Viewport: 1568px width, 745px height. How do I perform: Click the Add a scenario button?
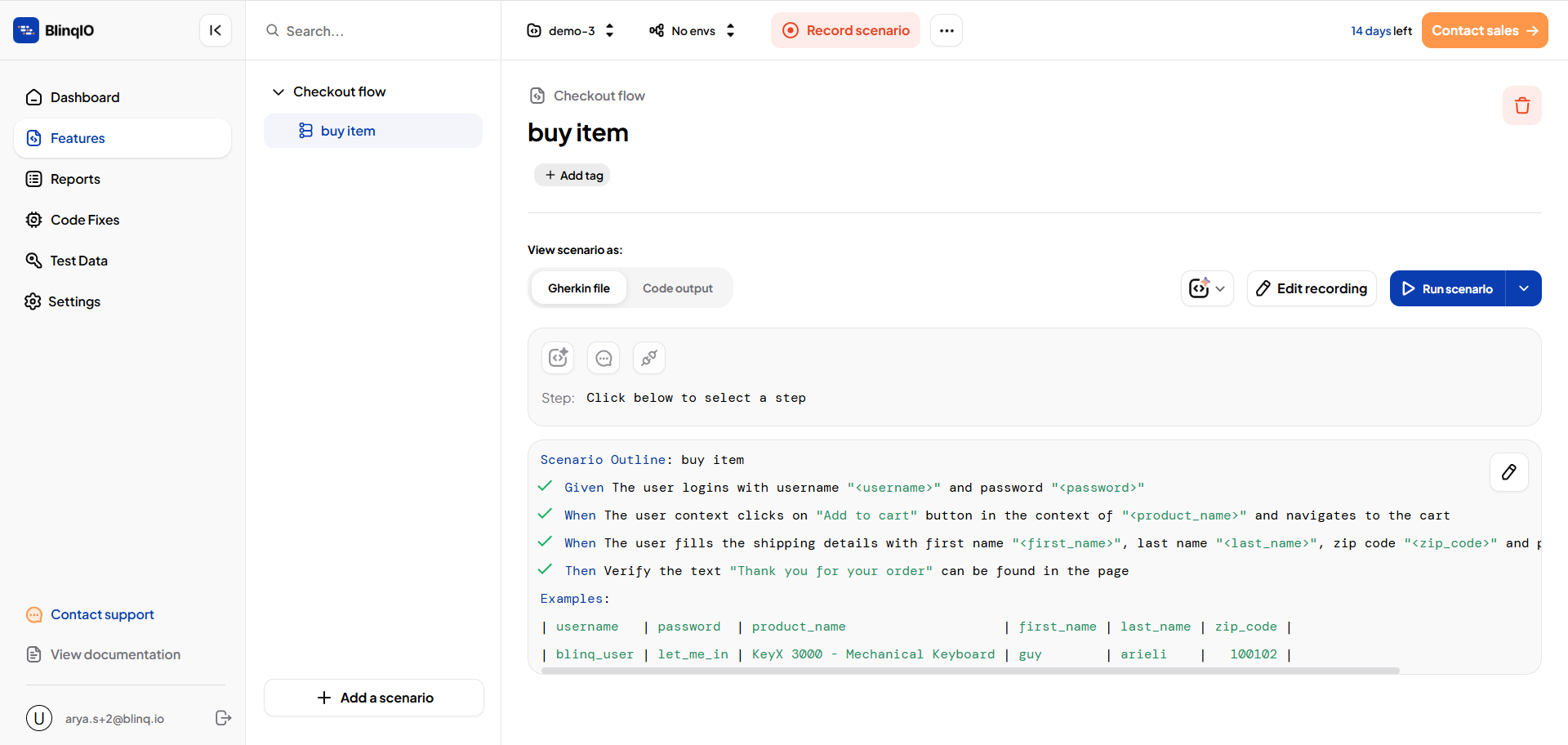tap(374, 698)
